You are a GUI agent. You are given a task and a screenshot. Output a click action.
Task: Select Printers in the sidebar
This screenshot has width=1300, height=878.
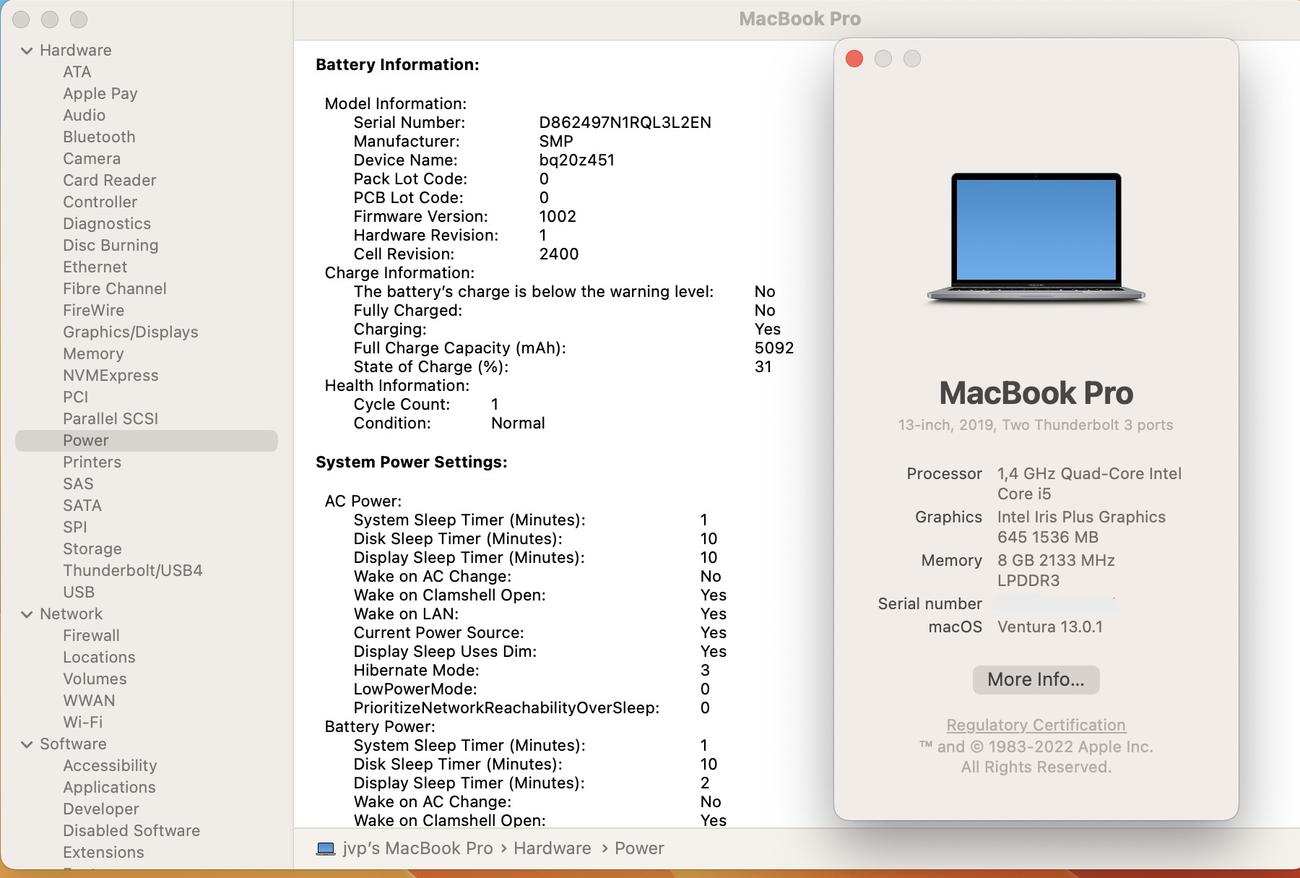click(x=92, y=462)
